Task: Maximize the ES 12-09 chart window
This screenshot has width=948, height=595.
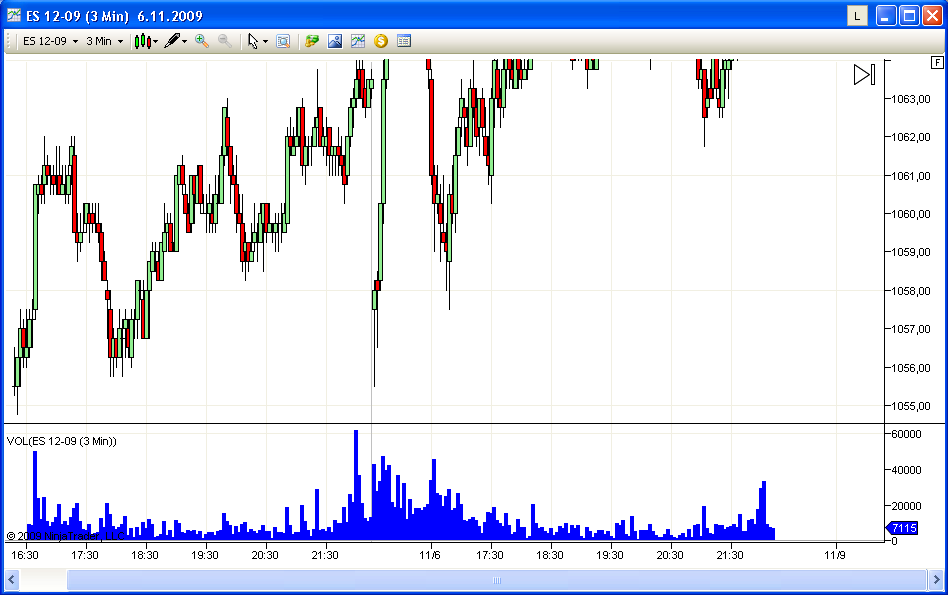Action: click(909, 16)
